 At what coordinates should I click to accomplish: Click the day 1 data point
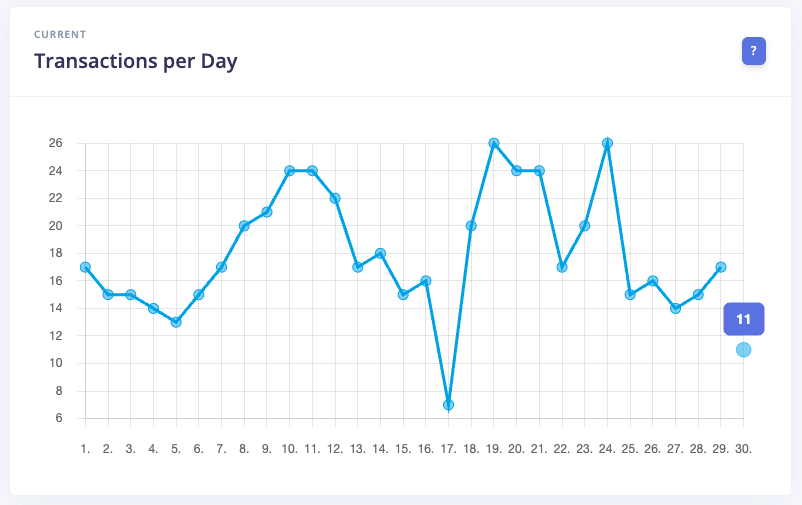85,267
